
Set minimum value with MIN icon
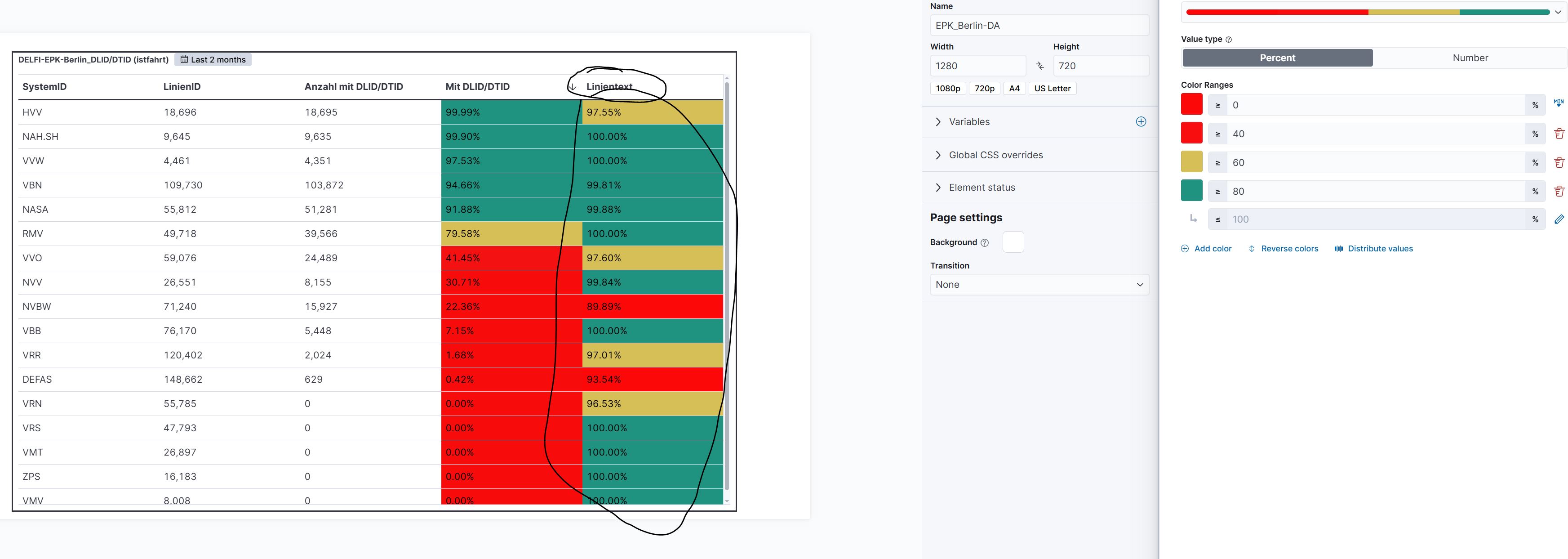pyautogui.click(x=1558, y=103)
